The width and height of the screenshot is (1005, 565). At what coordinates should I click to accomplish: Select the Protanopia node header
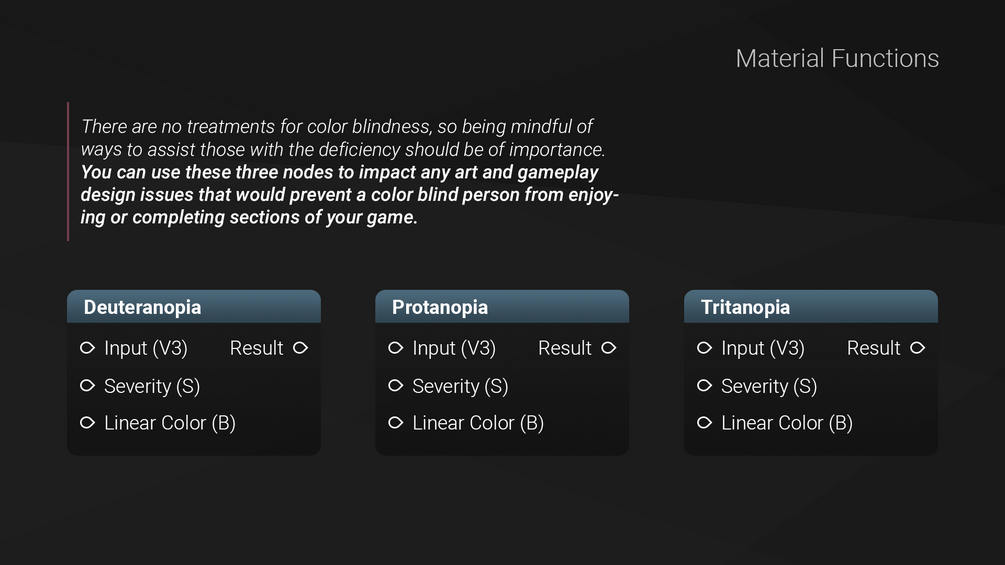[502, 306]
